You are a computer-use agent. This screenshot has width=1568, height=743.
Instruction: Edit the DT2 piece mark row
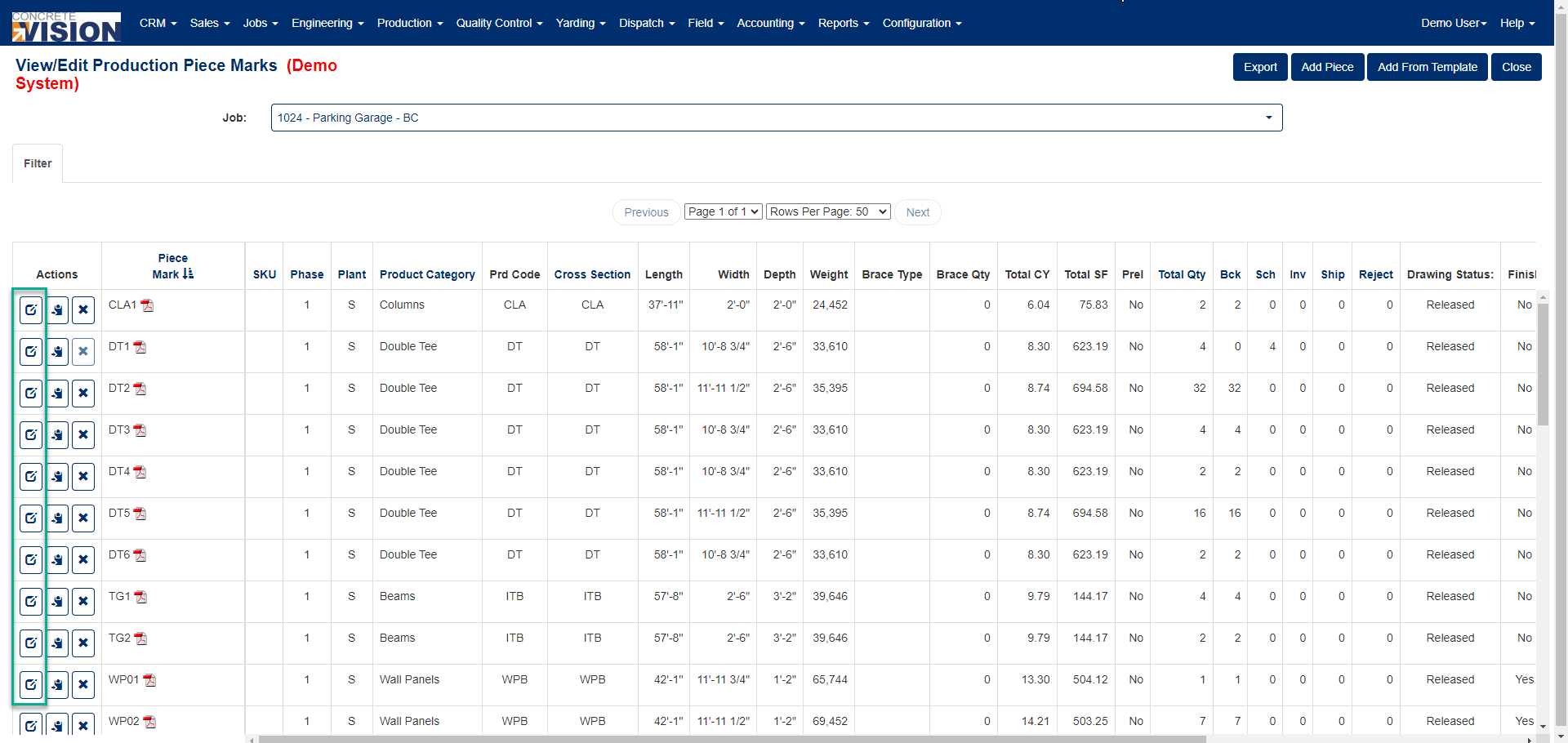(x=31, y=394)
